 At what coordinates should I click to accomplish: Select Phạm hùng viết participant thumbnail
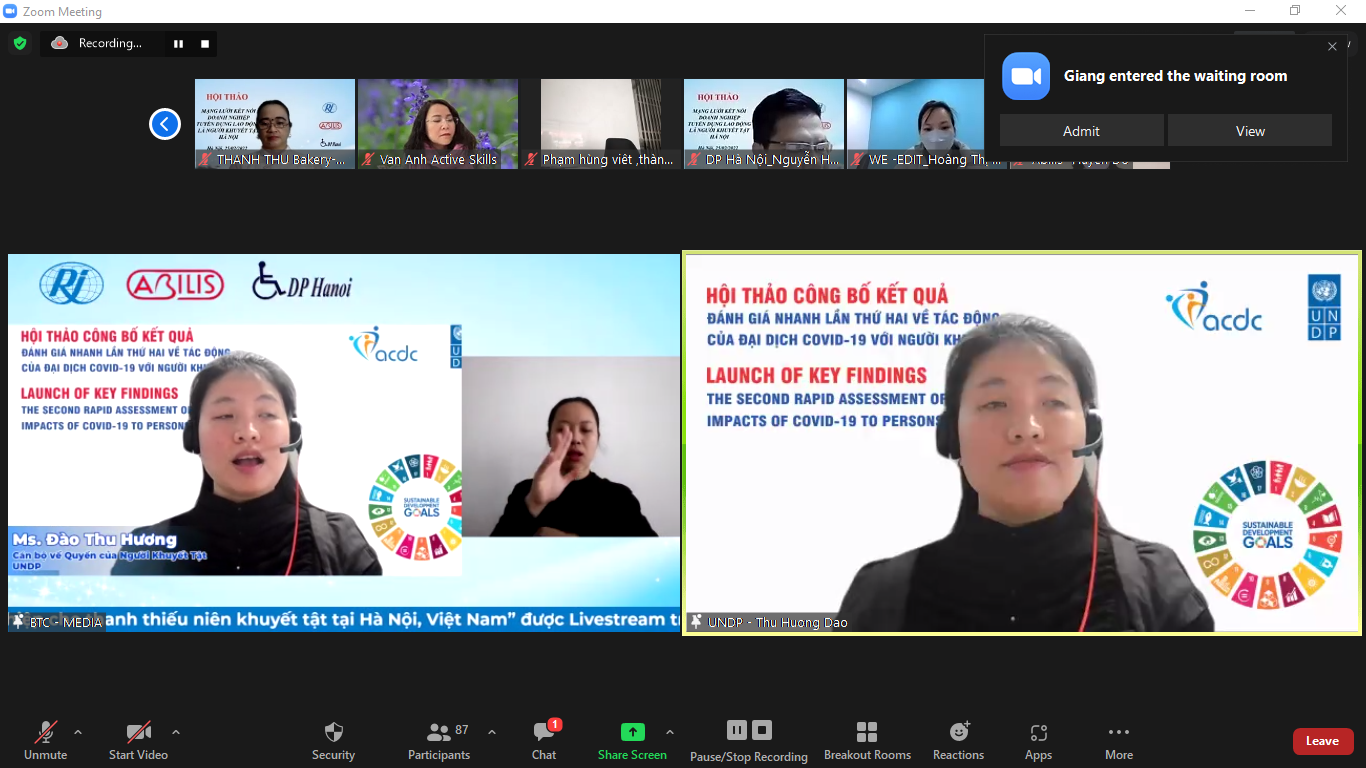point(601,124)
